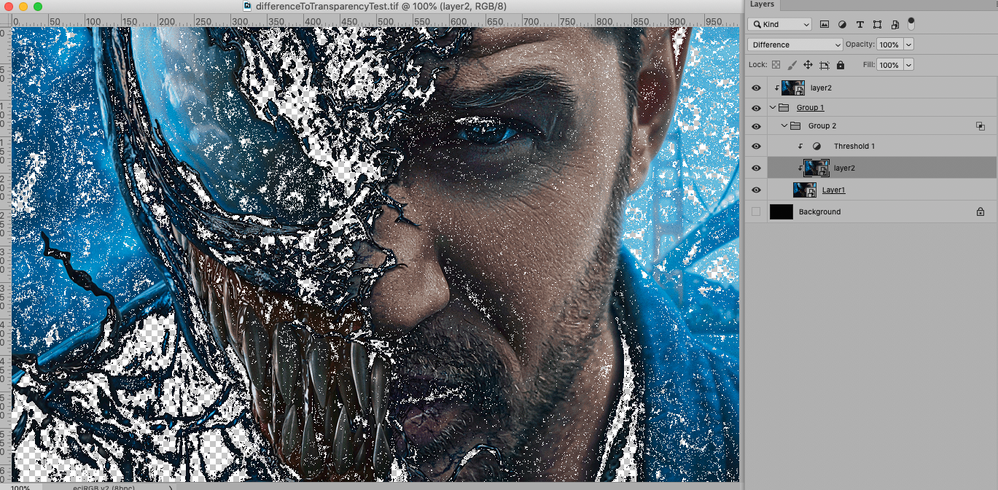Click the Fill 100% value field
Image resolution: width=998 pixels, height=490 pixels.
pos(889,65)
